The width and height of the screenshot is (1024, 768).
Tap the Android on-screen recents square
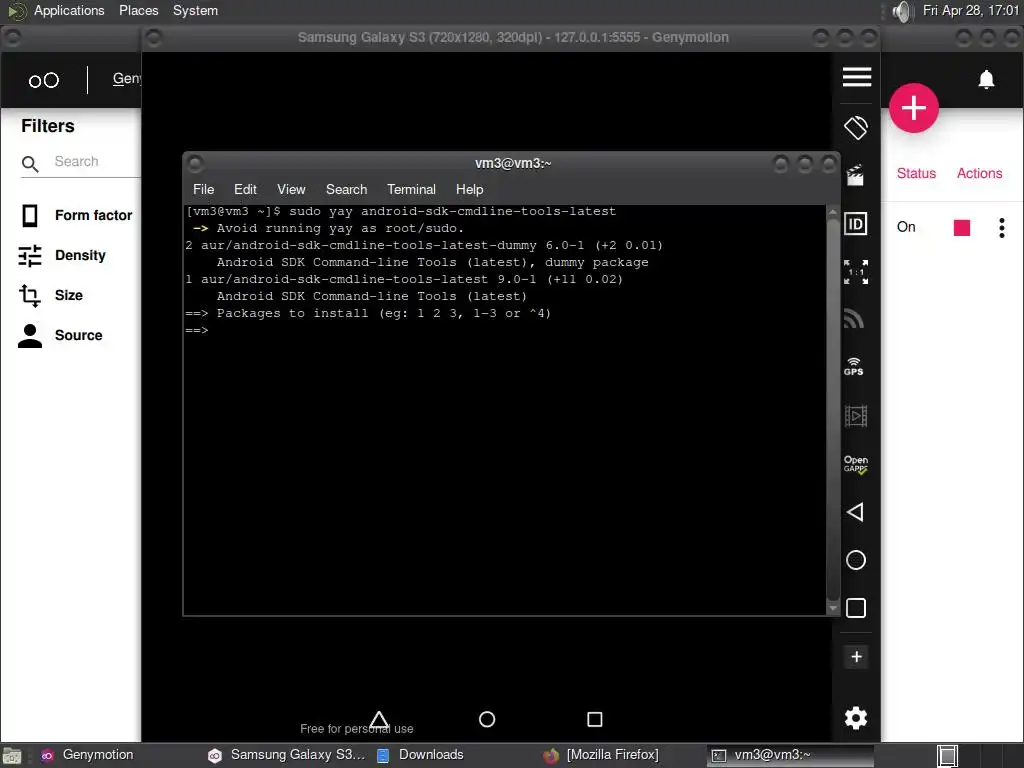(x=594, y=719)
